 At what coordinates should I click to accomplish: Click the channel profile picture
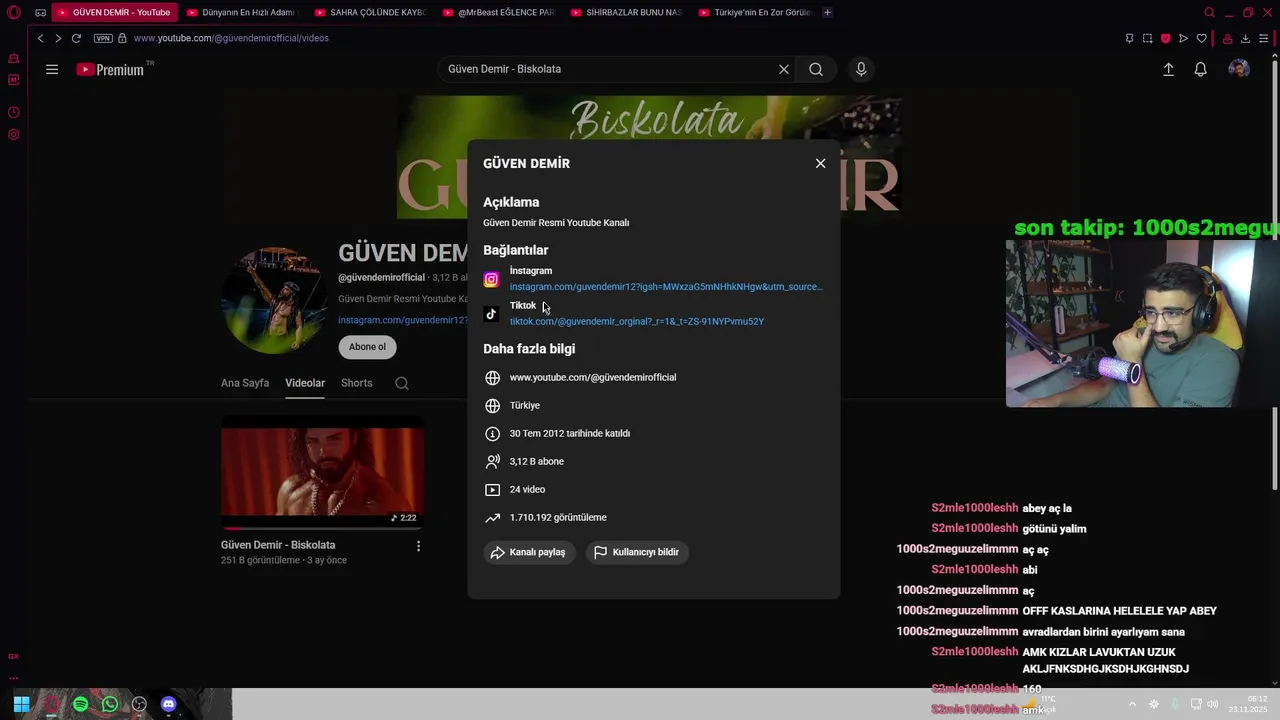tap(274, 300)
